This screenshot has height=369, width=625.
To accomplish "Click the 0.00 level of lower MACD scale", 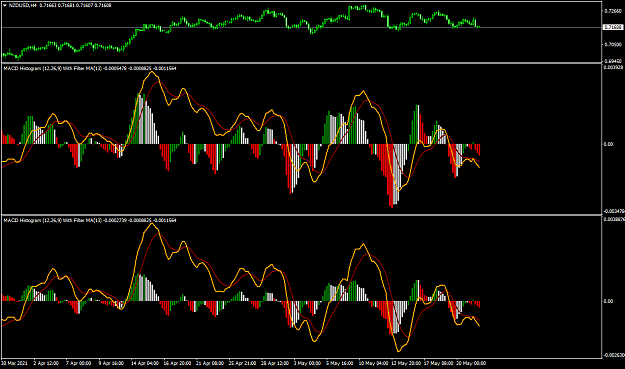I will [608, 301].
